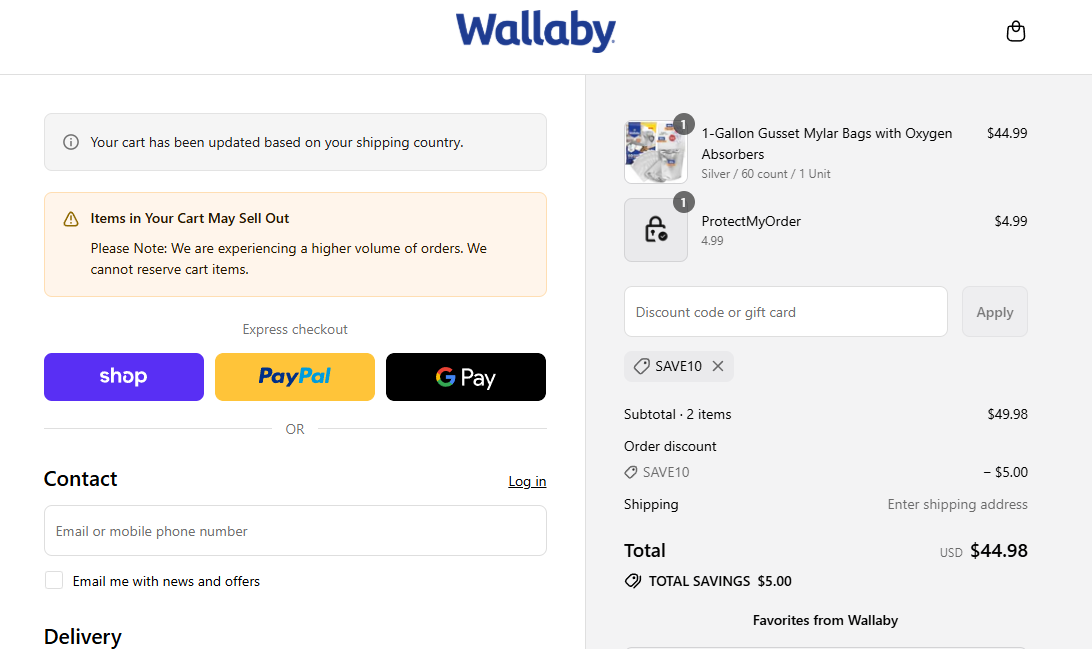The image size is (1092, 649).
Task: View the 'Favorites from Wallaby' section
Action: [x=825, y=620]
